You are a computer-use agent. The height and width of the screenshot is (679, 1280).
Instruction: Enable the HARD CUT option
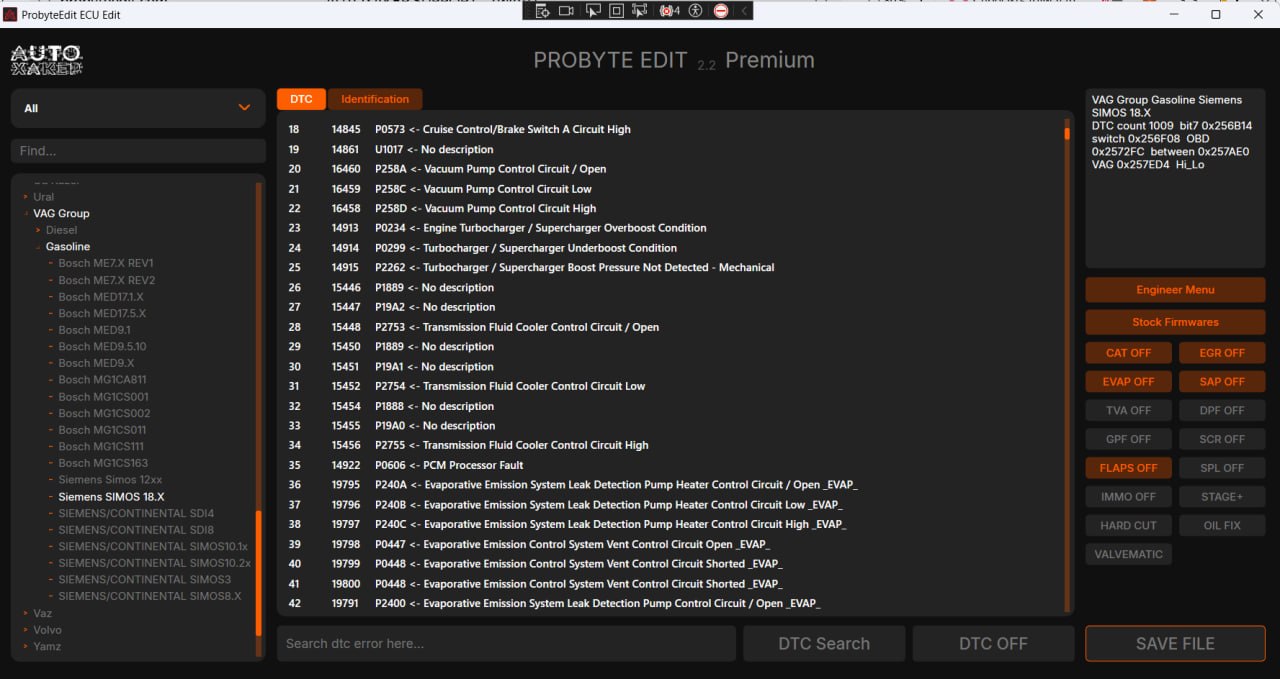point(1128,525)
